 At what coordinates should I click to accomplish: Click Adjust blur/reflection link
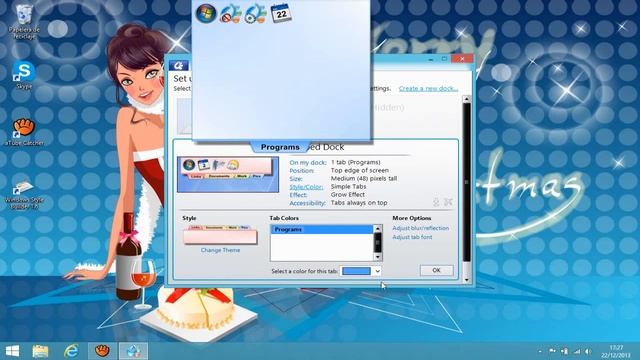pos(420,228)
